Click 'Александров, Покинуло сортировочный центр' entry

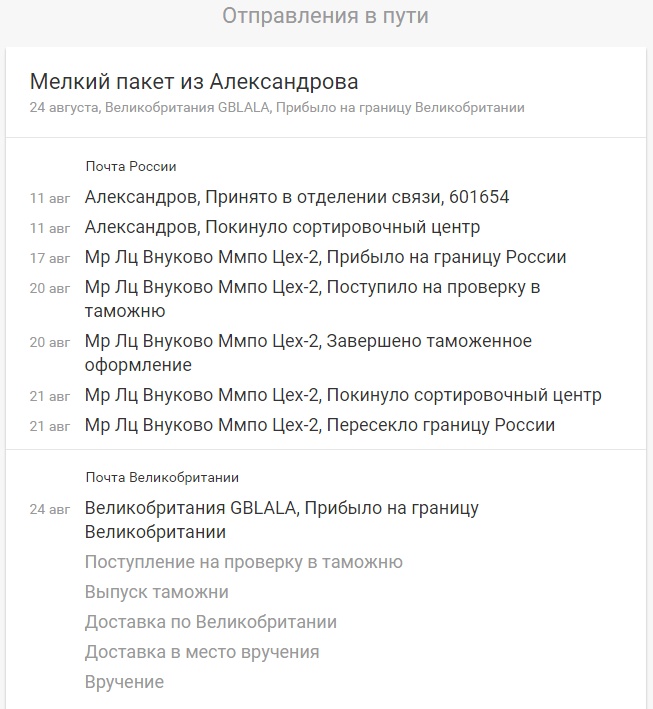[283, 227]
